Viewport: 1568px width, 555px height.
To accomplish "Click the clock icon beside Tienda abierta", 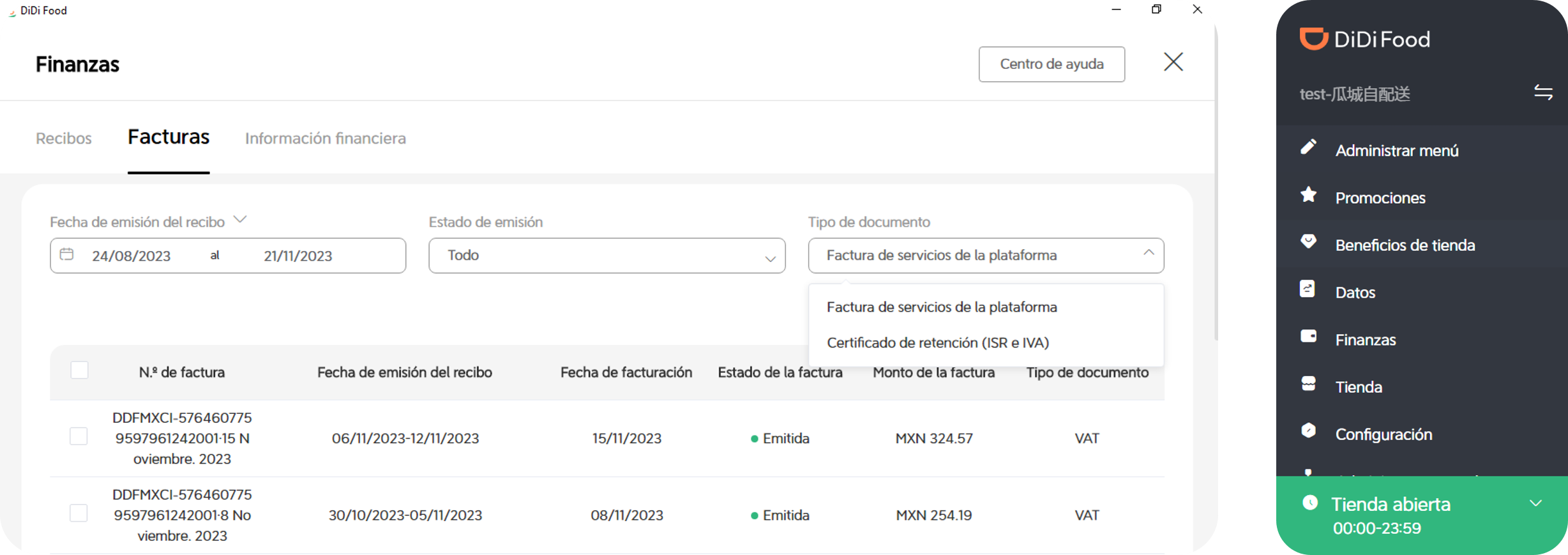I will pos(1310,503).
